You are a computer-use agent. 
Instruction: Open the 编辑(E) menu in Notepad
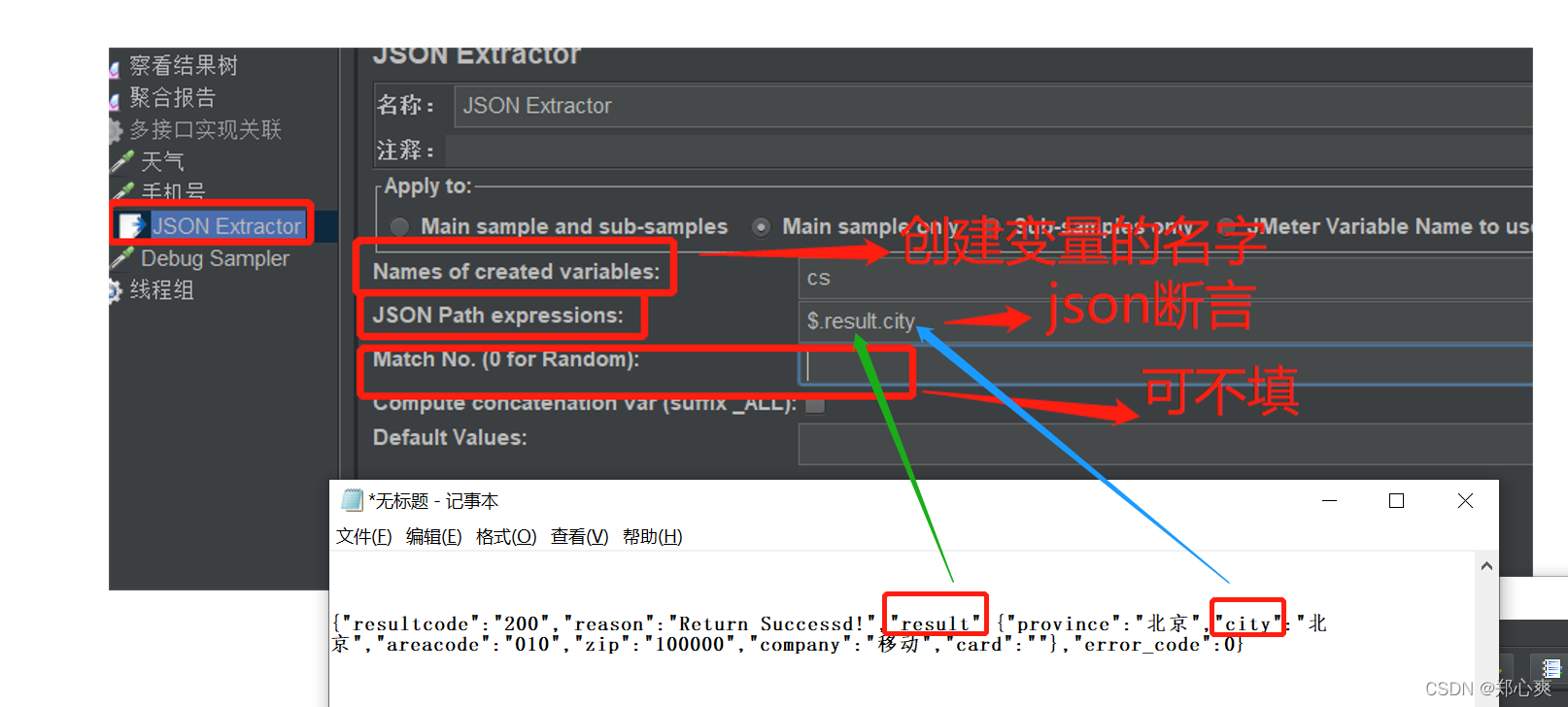[434, 536]
